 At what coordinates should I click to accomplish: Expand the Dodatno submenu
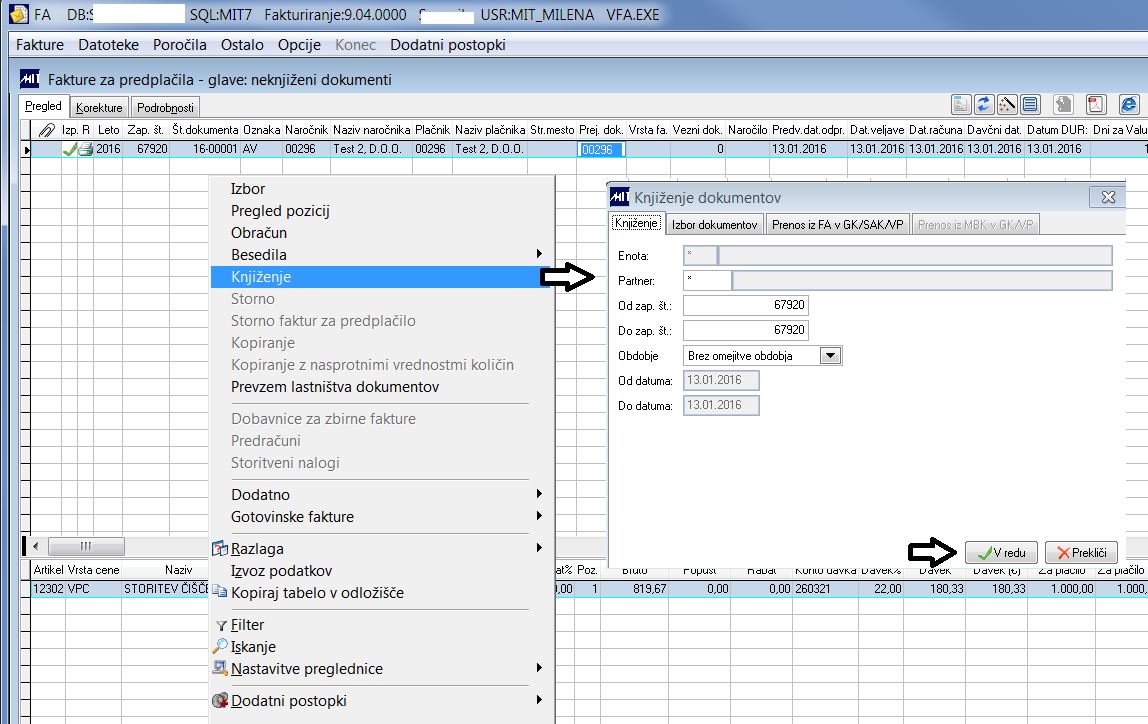(x=539, y=494)
